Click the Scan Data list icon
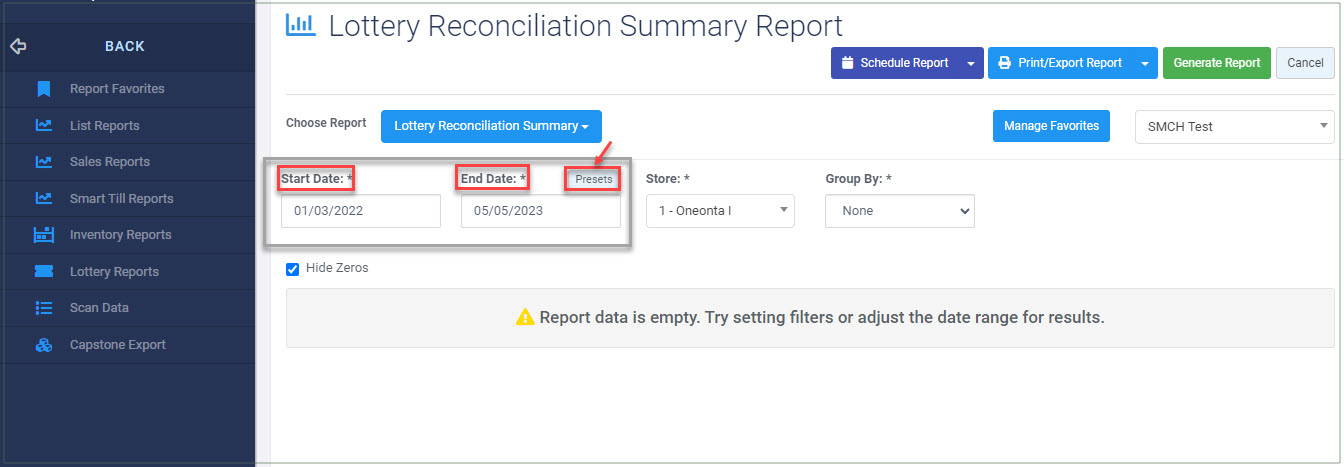Image resolution: width=1344 pixels, height=467 pixels. [x=43, y=308]
